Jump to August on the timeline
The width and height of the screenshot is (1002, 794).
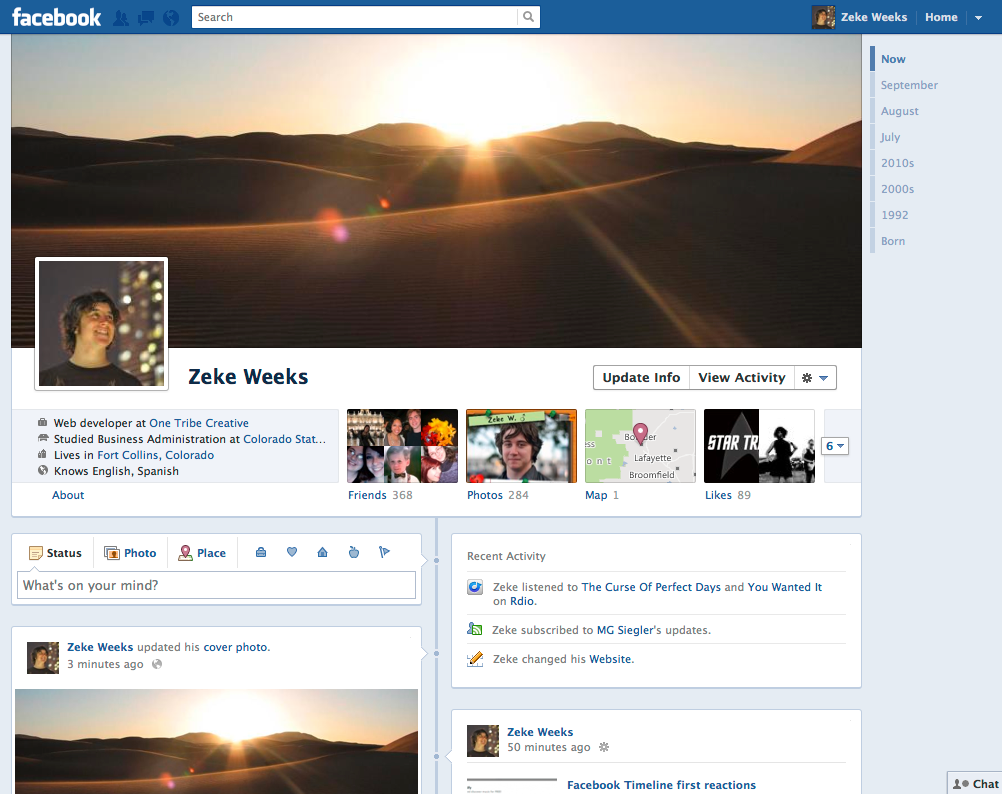pyautogui.click(x=900, y=111)
